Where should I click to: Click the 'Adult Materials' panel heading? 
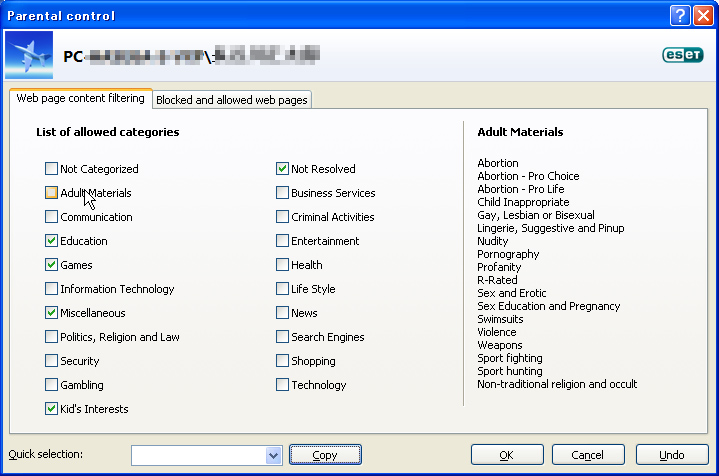[x=520, y=132]
